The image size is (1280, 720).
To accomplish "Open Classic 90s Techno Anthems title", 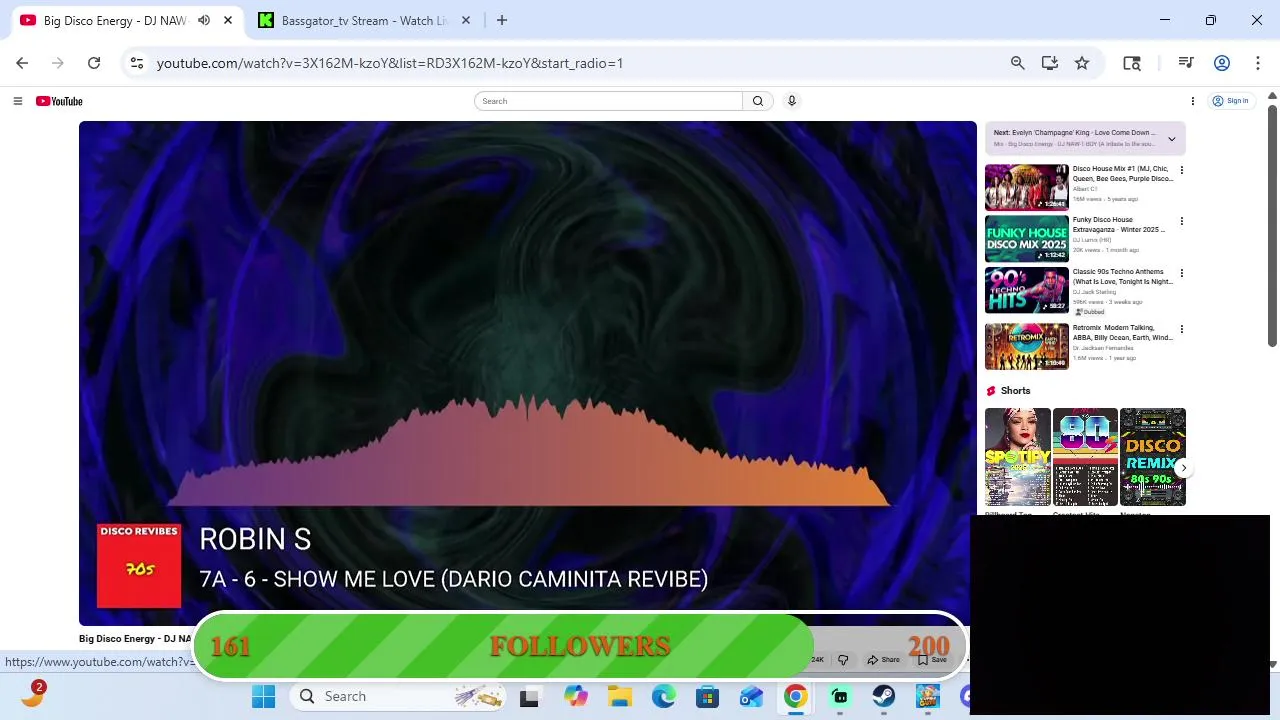I will pos(1122,277).
